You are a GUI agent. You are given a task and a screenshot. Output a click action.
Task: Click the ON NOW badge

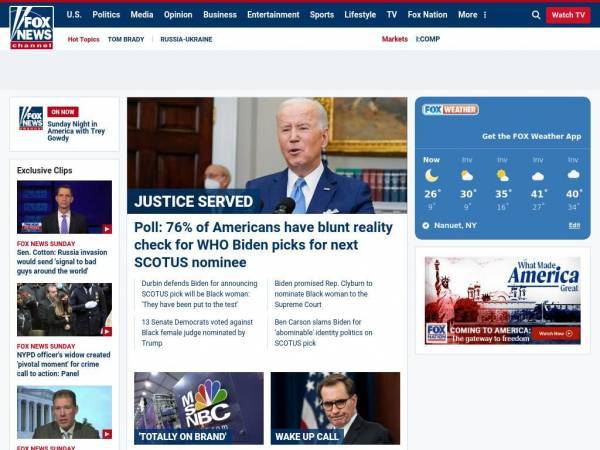pos(63,112)
